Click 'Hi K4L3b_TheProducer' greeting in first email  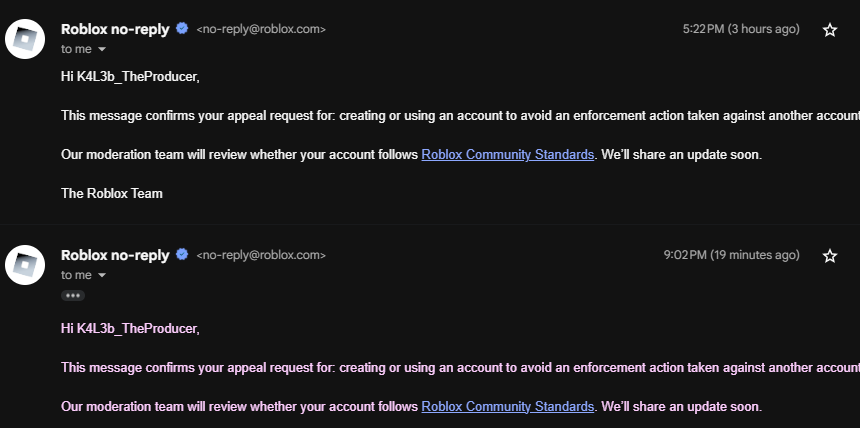point(130,77)
